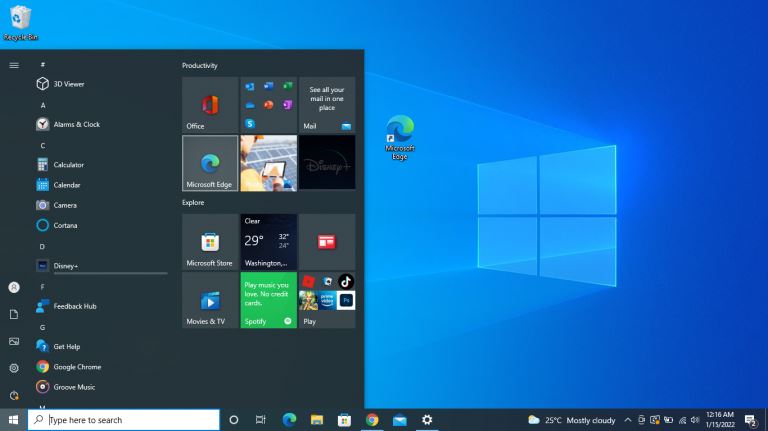Click the letter D header in app list
Screen dimensions: 768x431
coord(43,246)
